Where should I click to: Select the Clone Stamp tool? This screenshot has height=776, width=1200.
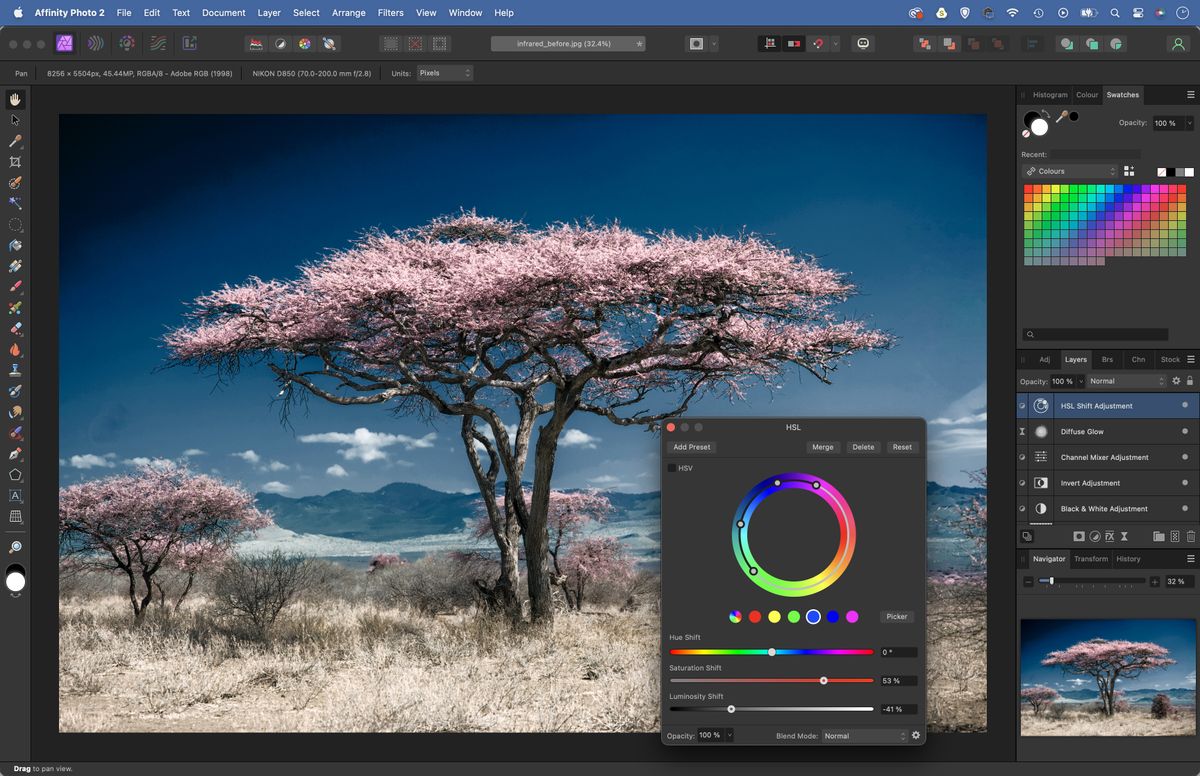click(14, 370)
